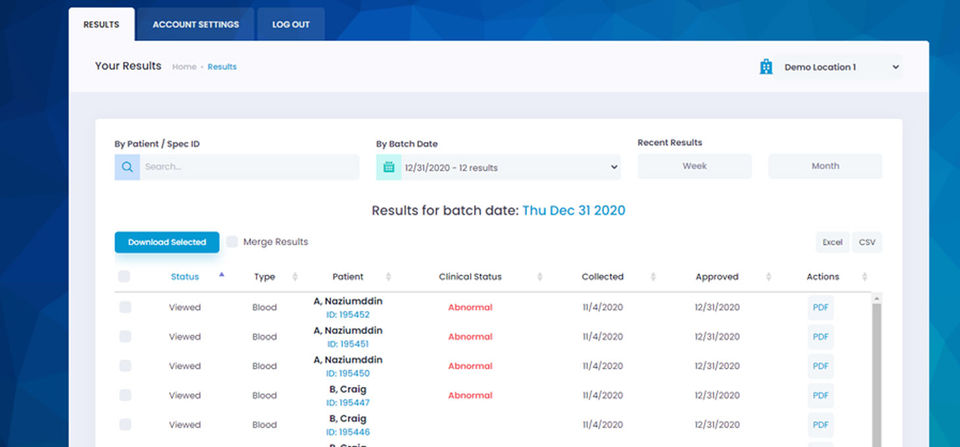The image size is (960, 447).
Task: Tick the select-all checkbox in header
Action: tap(124, 277)
